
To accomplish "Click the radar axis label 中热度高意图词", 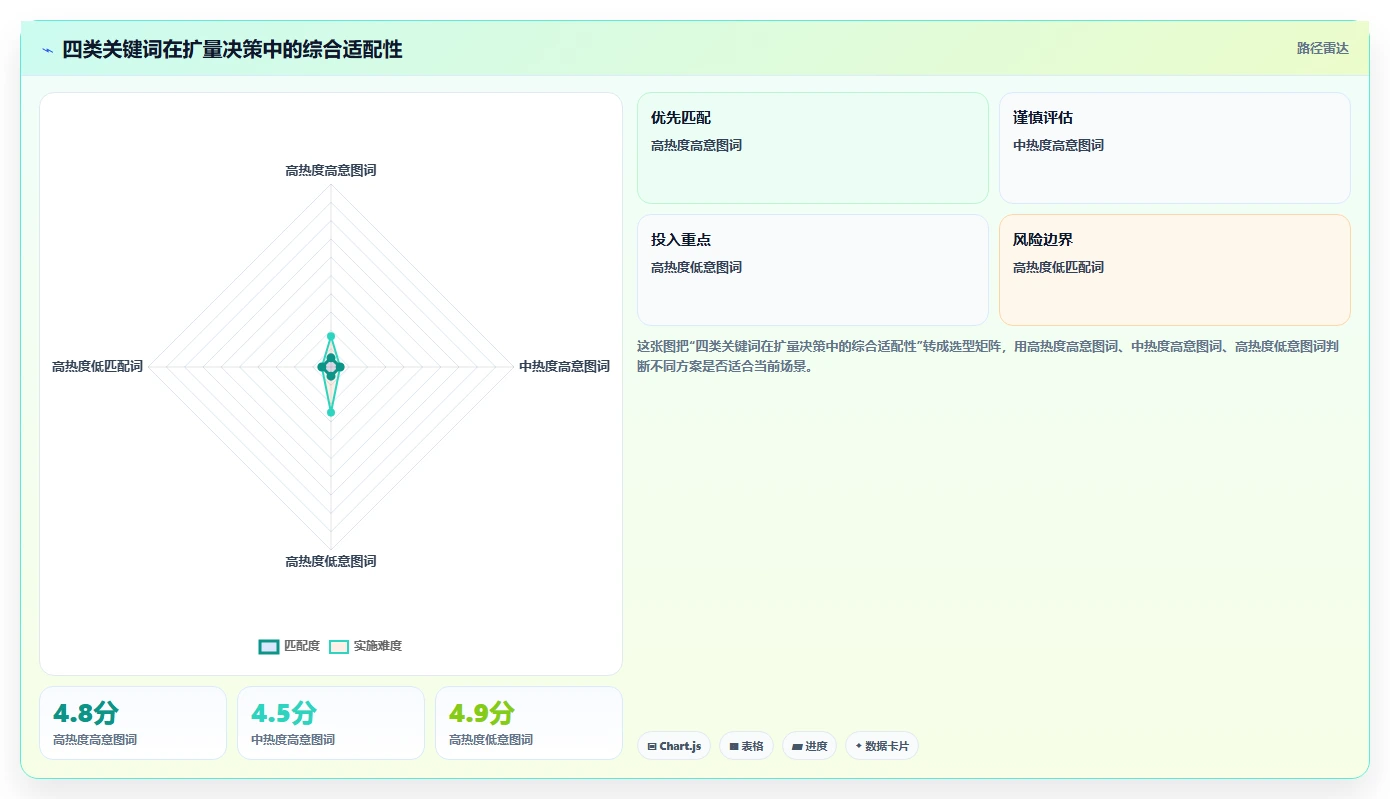I will pyautogui.click(x=564, y=366).
